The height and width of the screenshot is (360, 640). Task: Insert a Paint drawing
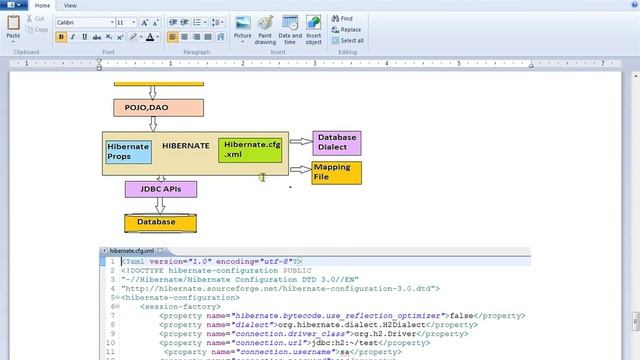click(265, 30)
